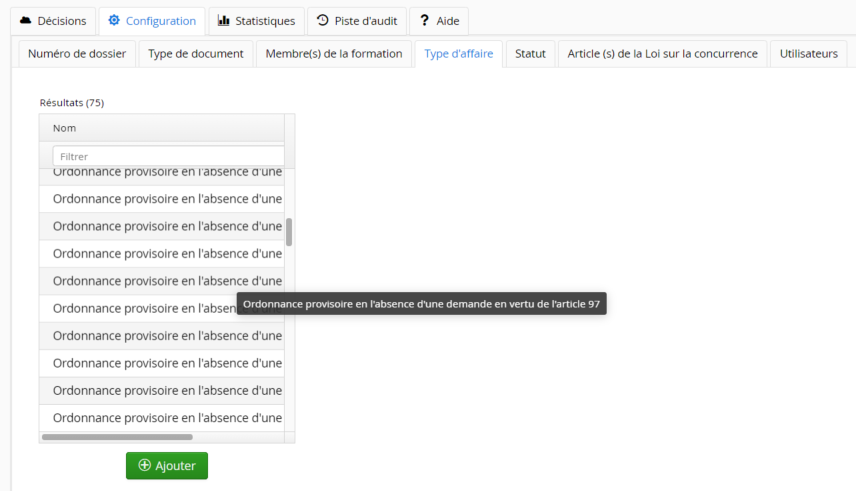Click the cloud icon beside Décisions

click(x=26, y=21)
